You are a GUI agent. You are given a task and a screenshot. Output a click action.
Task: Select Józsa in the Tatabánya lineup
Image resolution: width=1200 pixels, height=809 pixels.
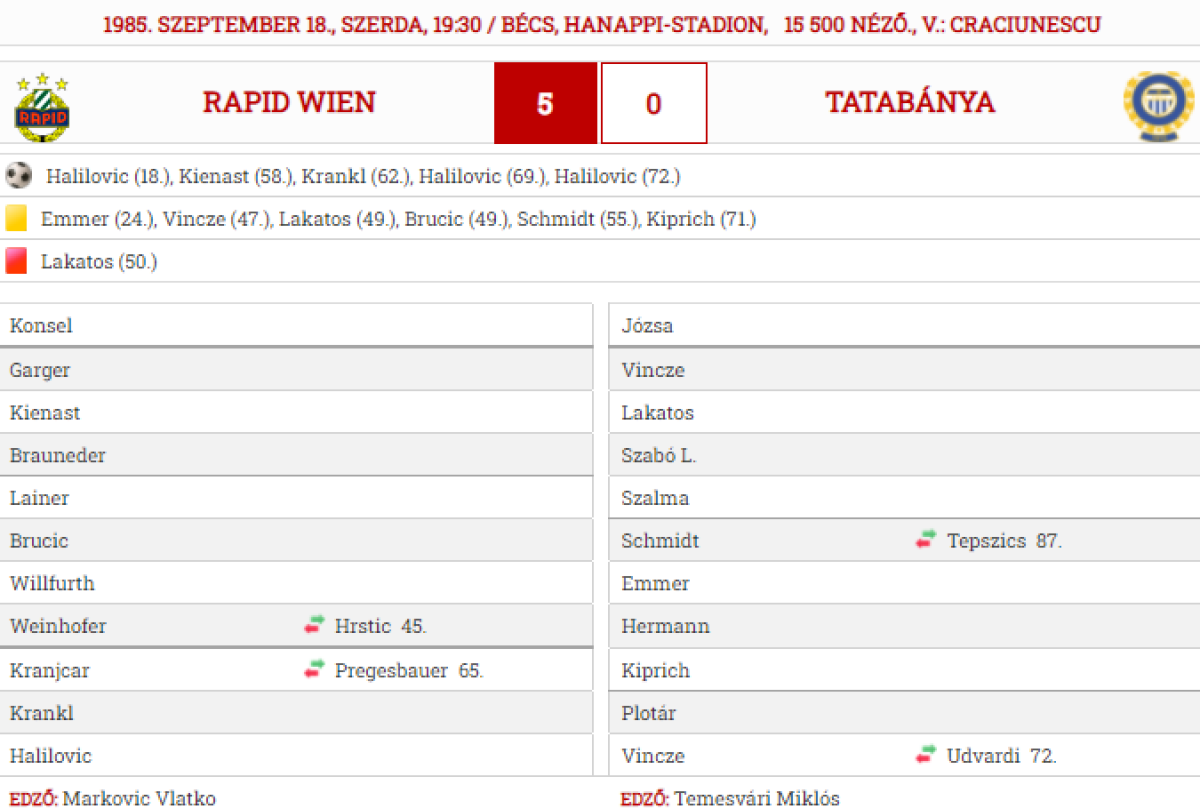(647, 326)
